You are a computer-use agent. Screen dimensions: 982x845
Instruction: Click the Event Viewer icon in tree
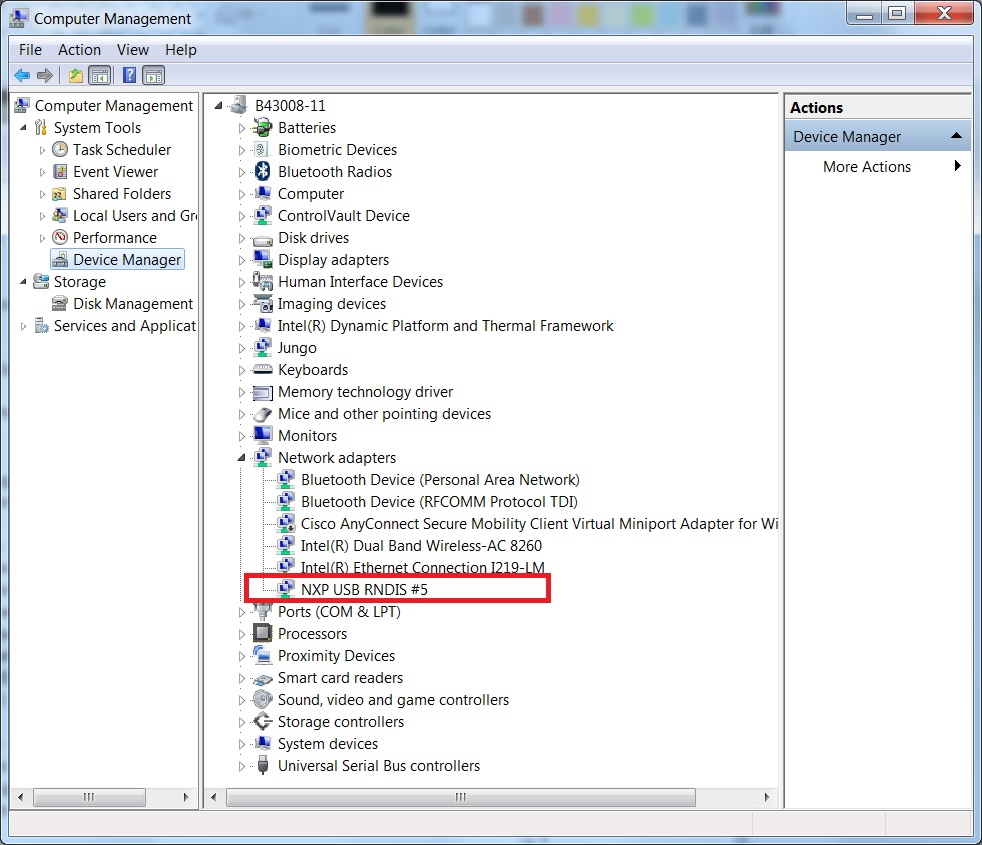click(x=60, y=172)
